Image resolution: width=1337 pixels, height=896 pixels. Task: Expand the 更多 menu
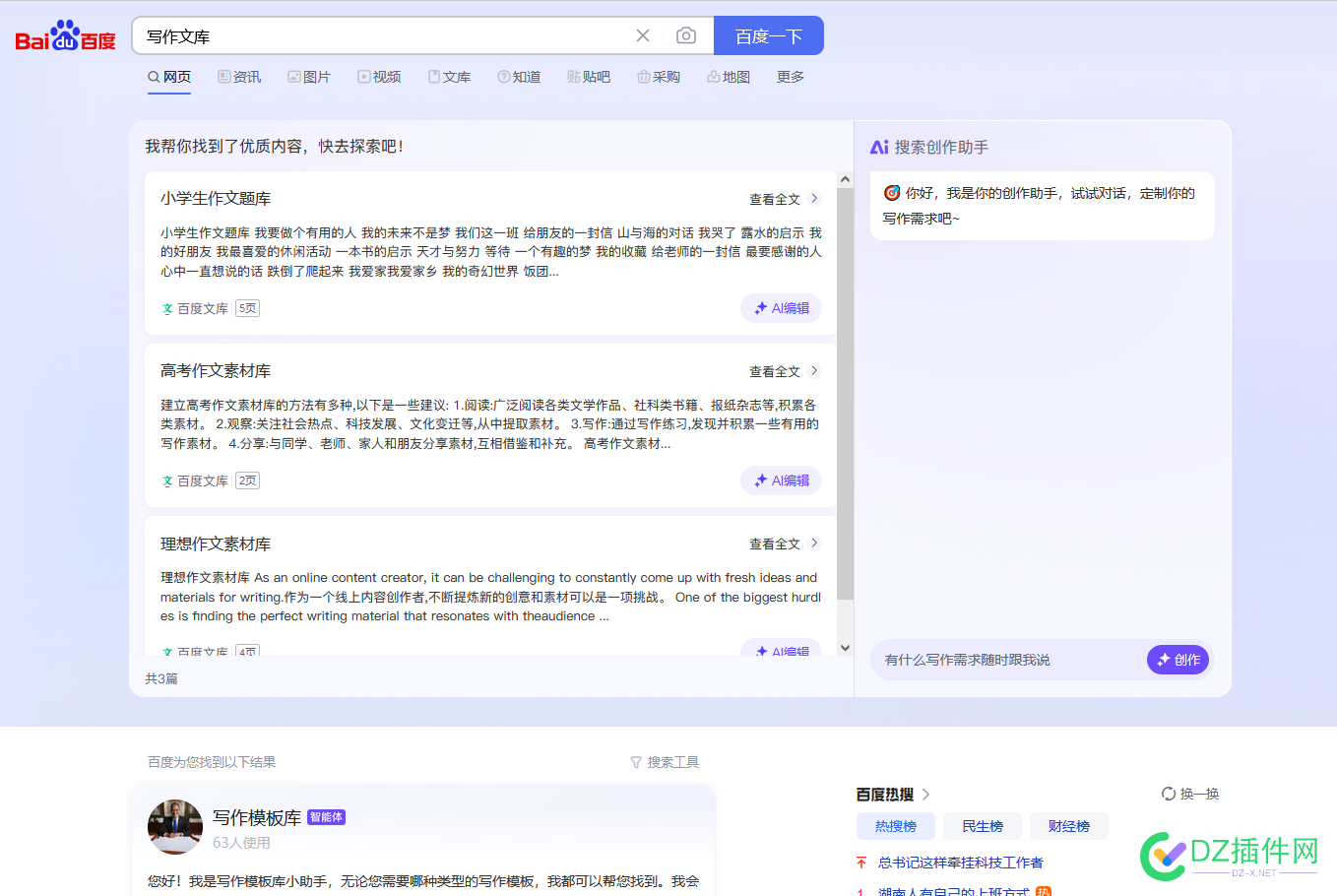click(x=791, y=77)
